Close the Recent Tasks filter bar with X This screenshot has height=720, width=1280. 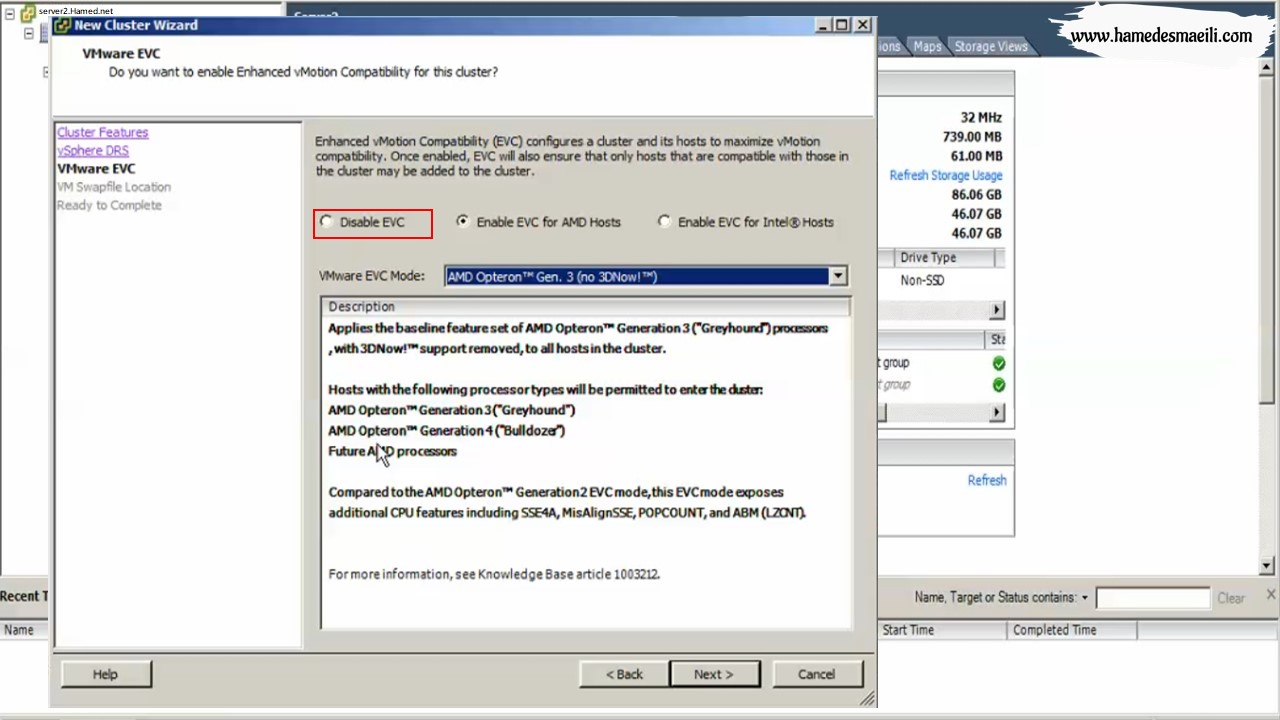pos(1270,595)
